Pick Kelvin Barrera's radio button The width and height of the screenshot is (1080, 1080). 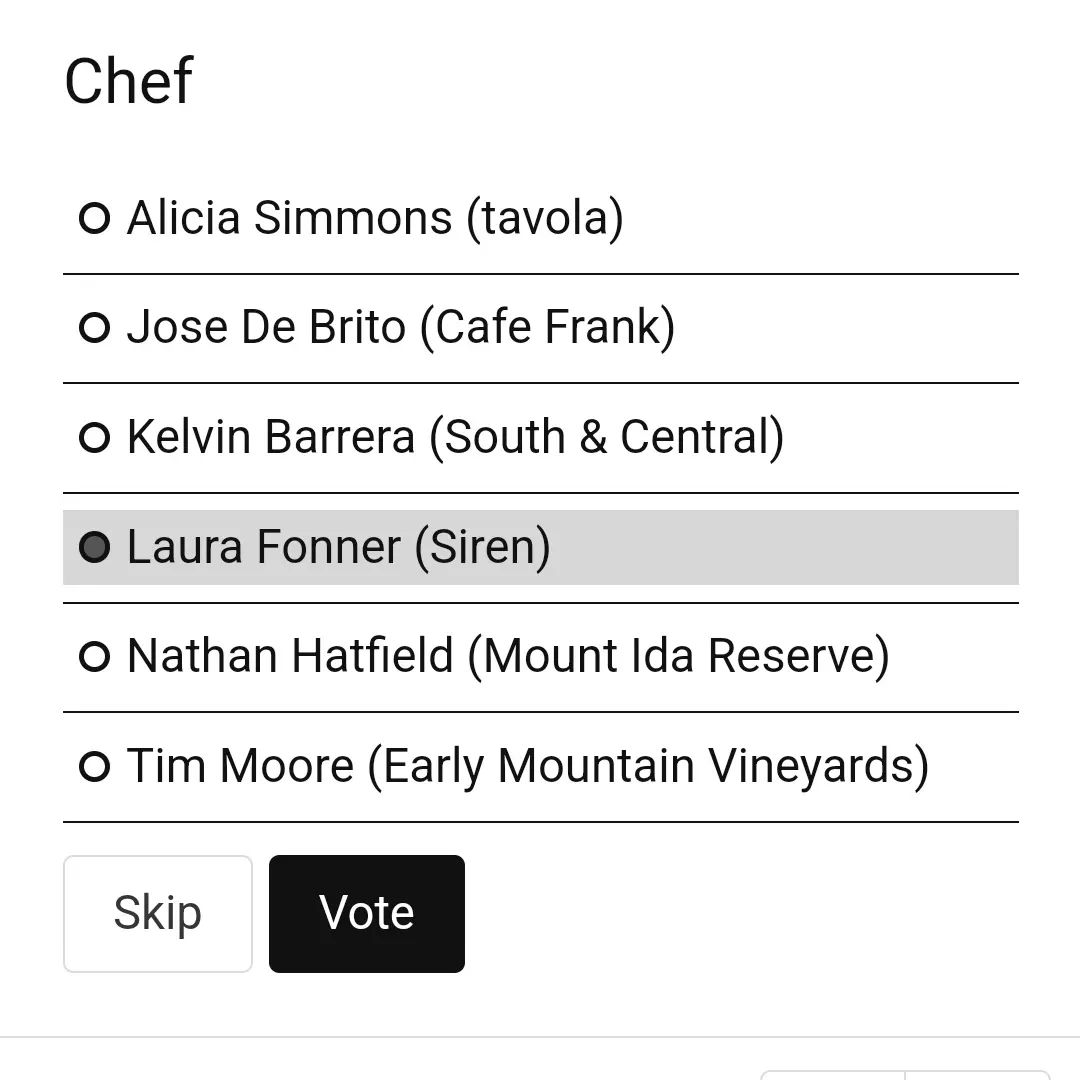(x=94, y=437)
